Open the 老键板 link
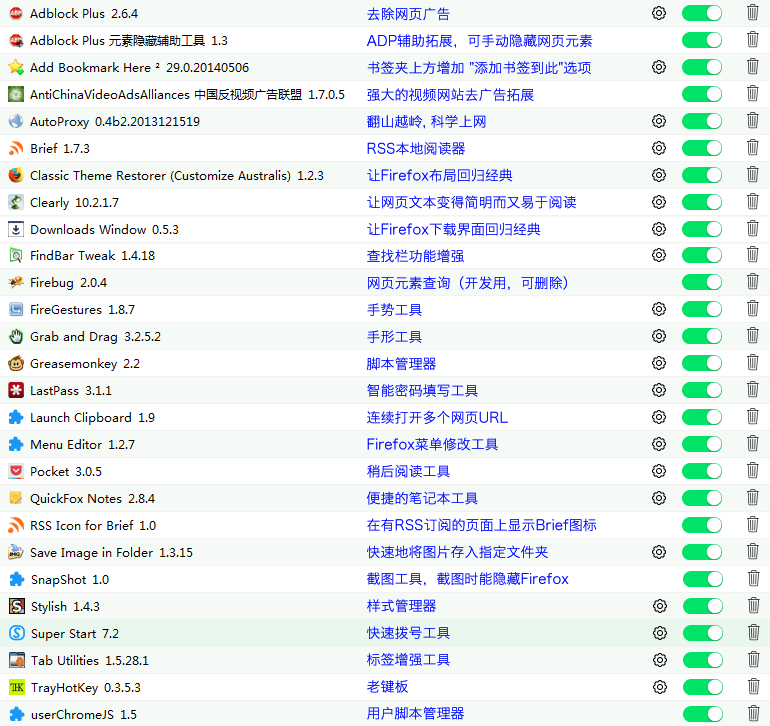 387,687
